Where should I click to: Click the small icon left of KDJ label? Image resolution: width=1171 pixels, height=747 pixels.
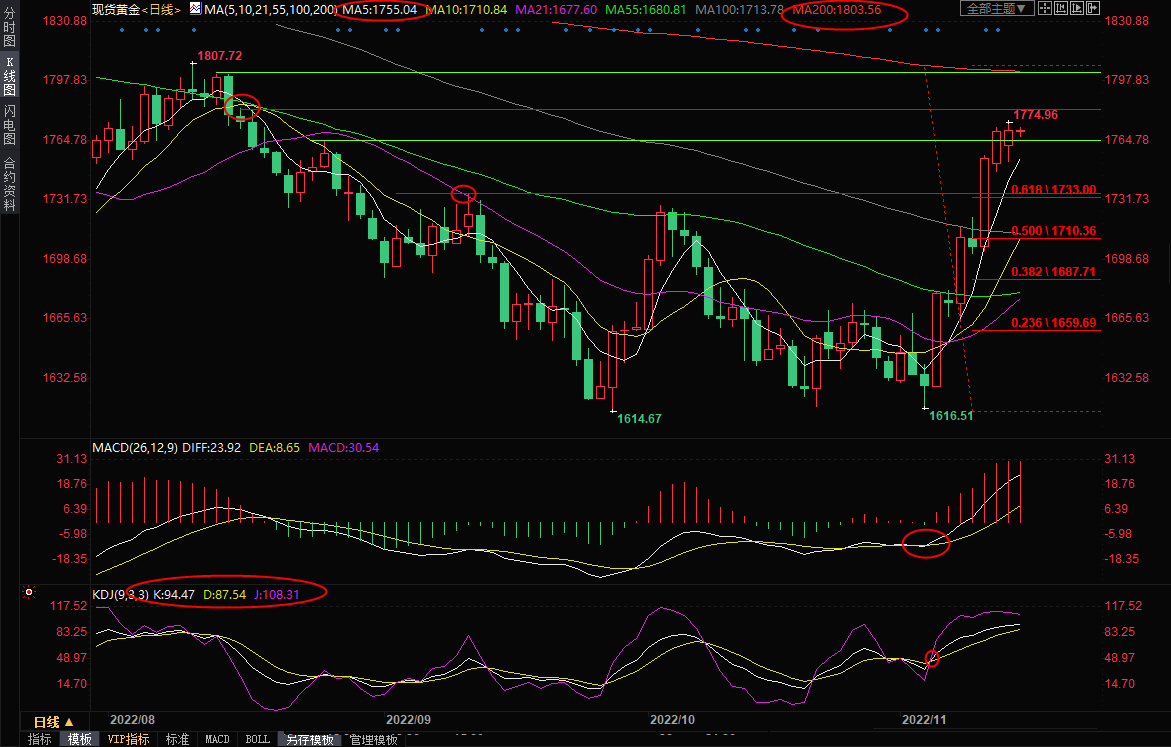click(x=29, y=593)
